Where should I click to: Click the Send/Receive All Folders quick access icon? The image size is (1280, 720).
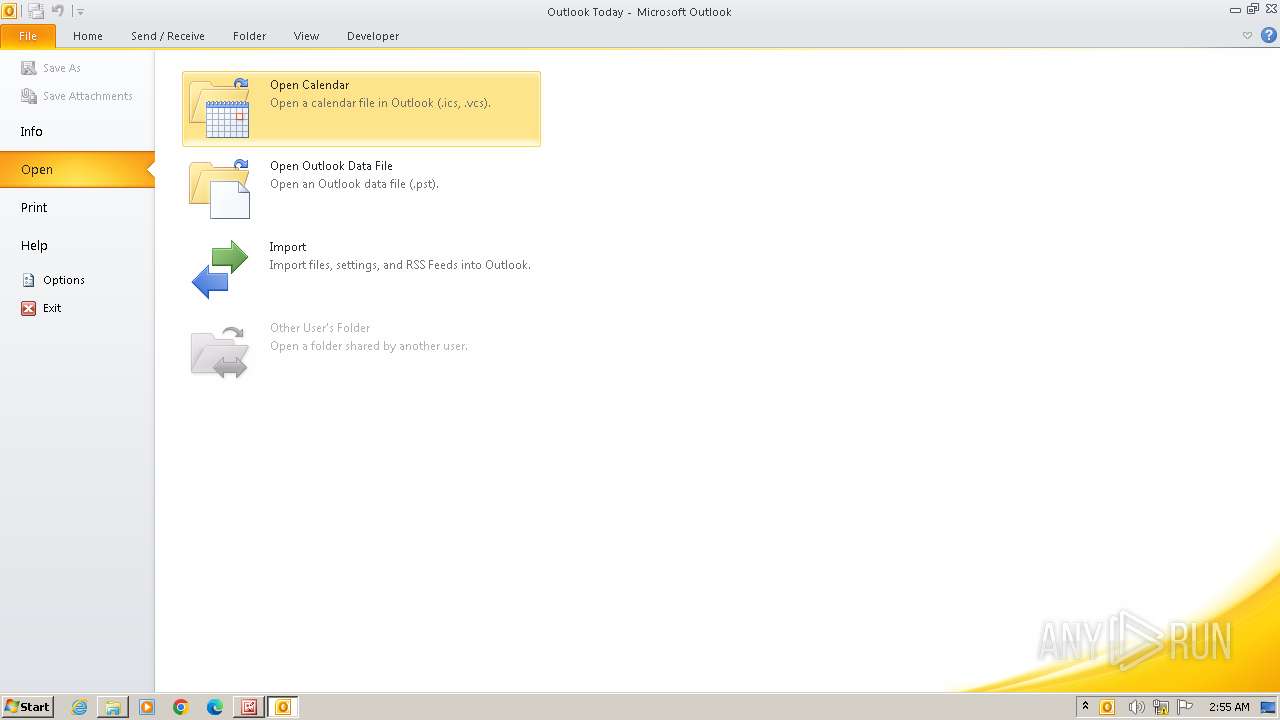(36, 11)
